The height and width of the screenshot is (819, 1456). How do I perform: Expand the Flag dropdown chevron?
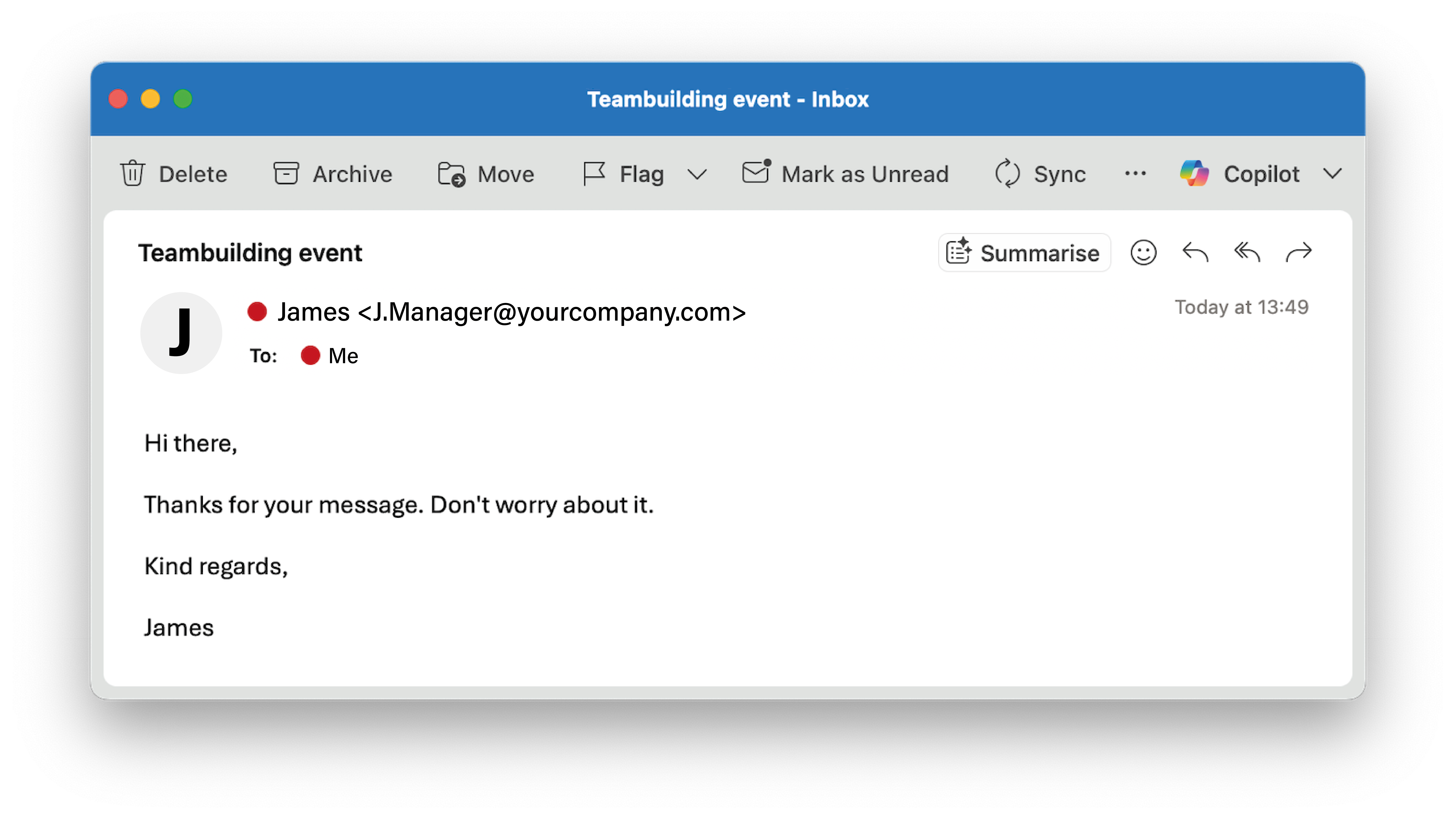(697, 174)
